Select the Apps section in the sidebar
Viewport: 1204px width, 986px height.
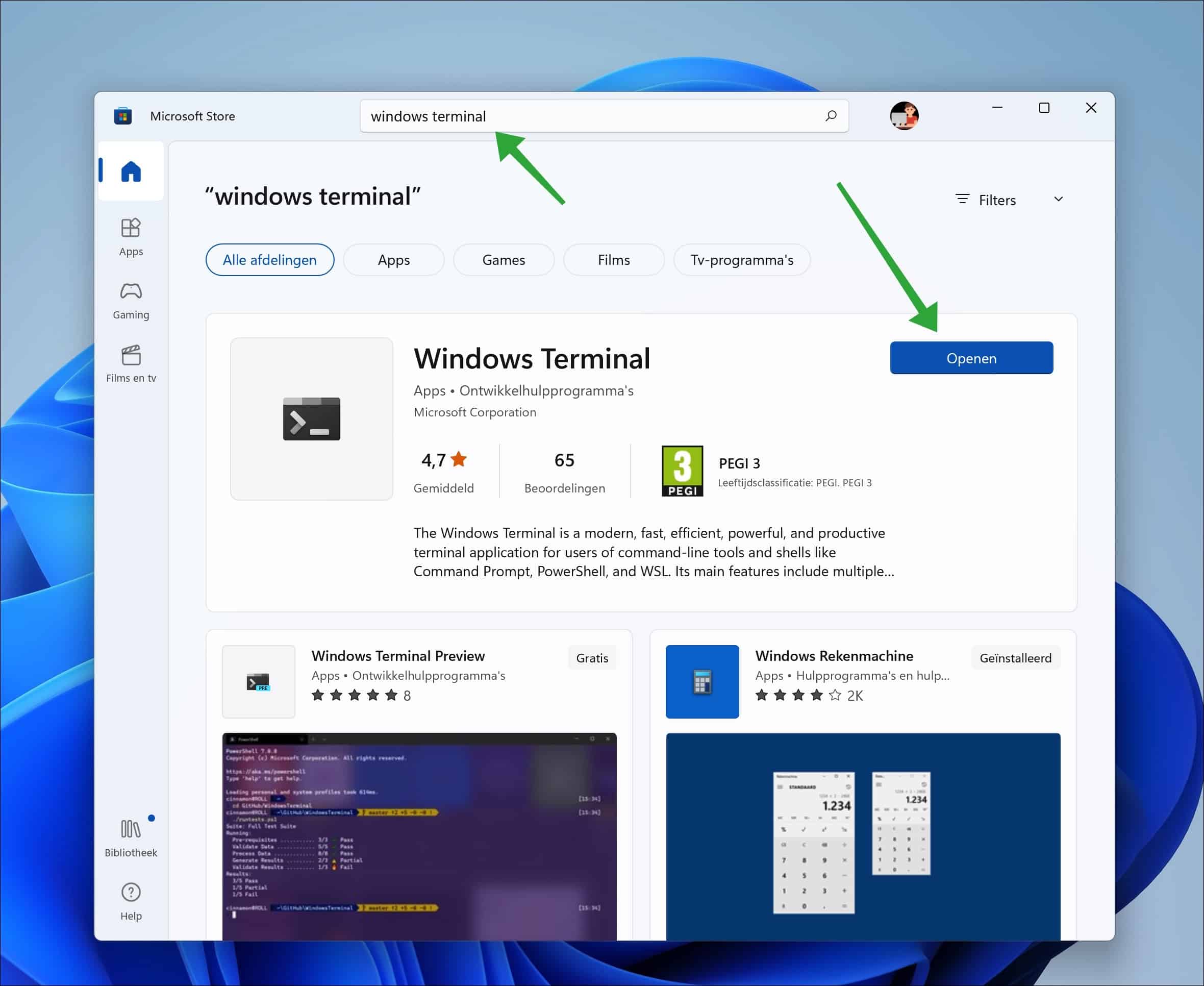(131, 237)
